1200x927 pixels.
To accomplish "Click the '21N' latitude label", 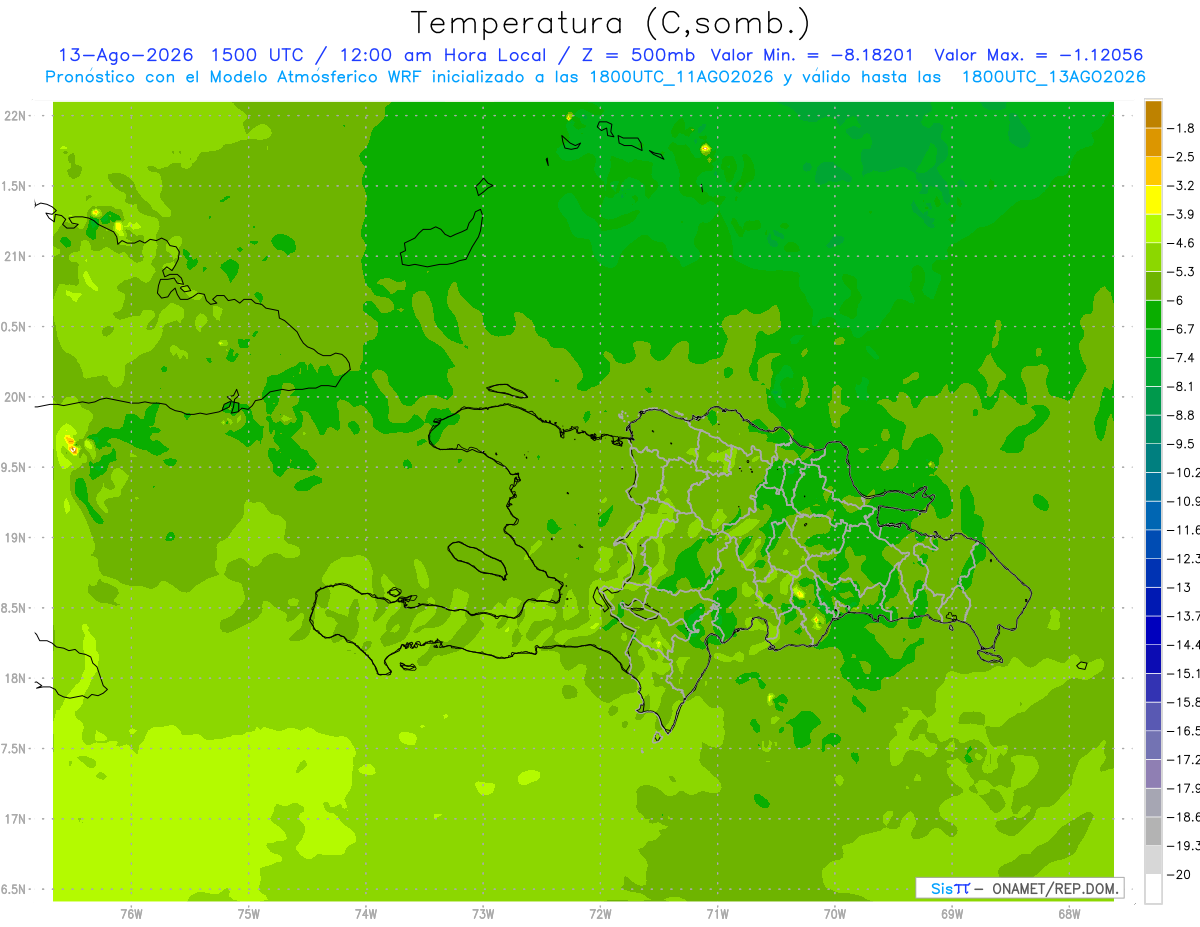I will click(x=15, y=257).
